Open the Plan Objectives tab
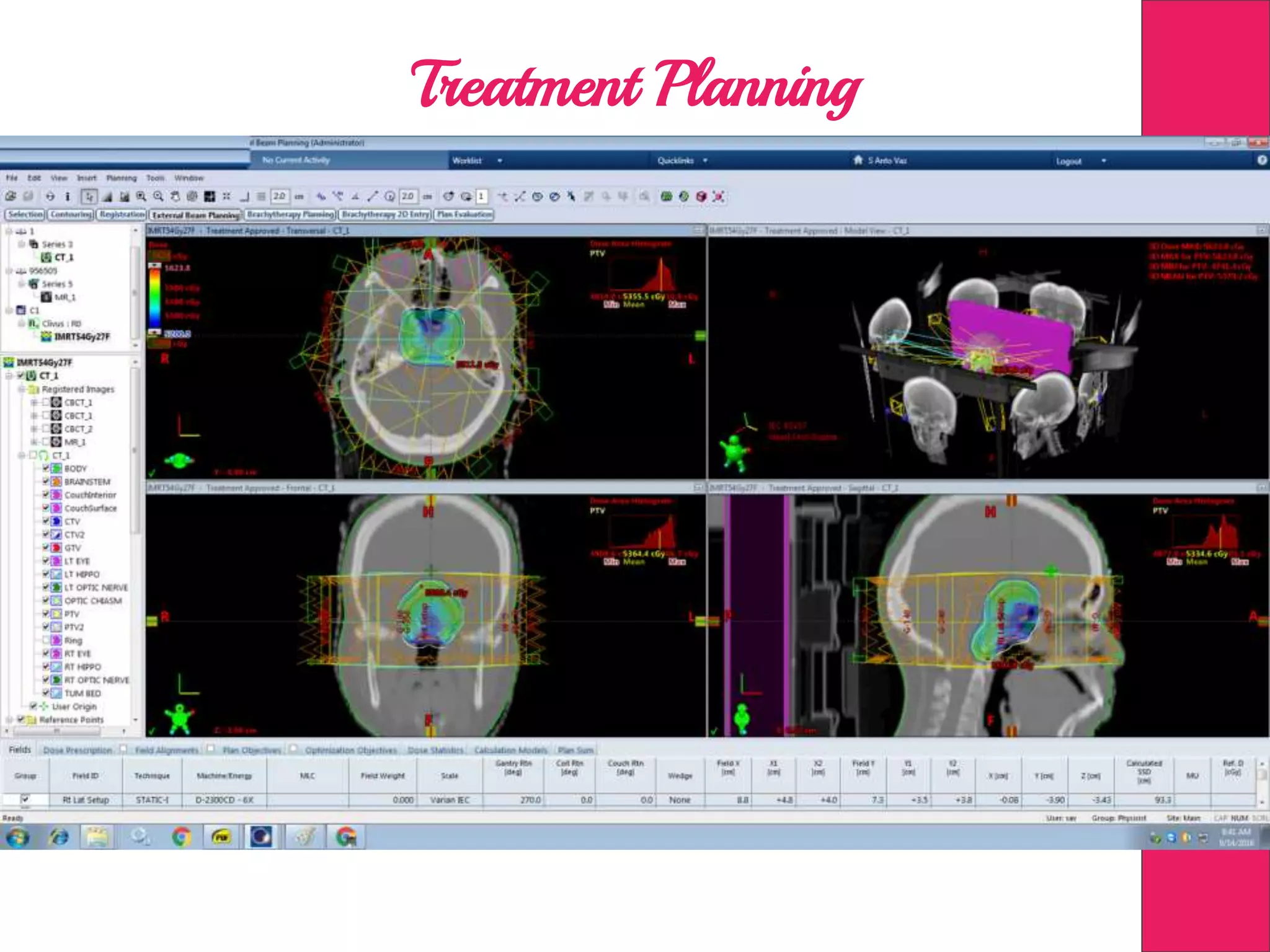The height and width of the screenshot is (952, 1270). (252, 750)
